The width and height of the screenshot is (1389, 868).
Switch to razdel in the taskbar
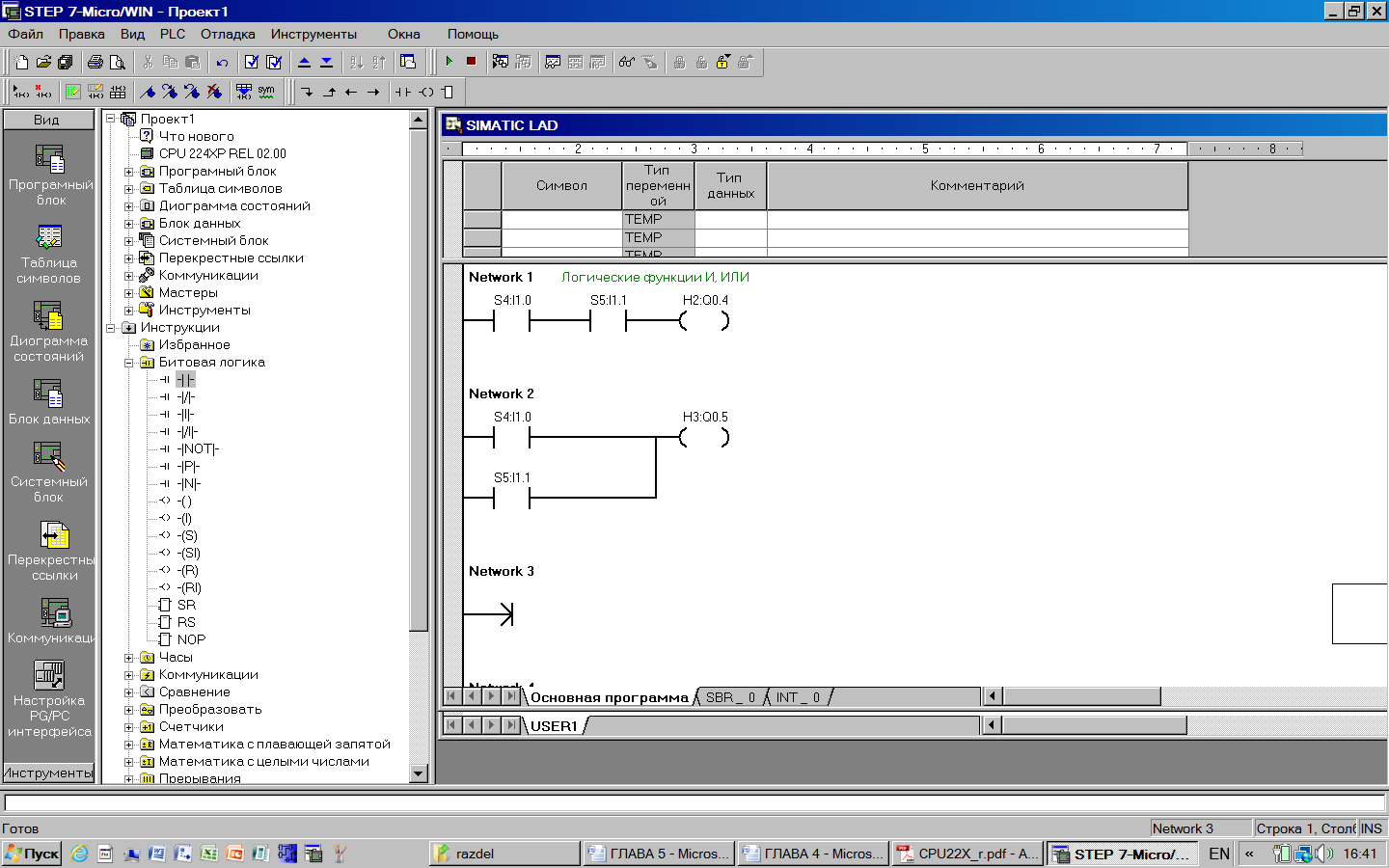tap(505, 854)
